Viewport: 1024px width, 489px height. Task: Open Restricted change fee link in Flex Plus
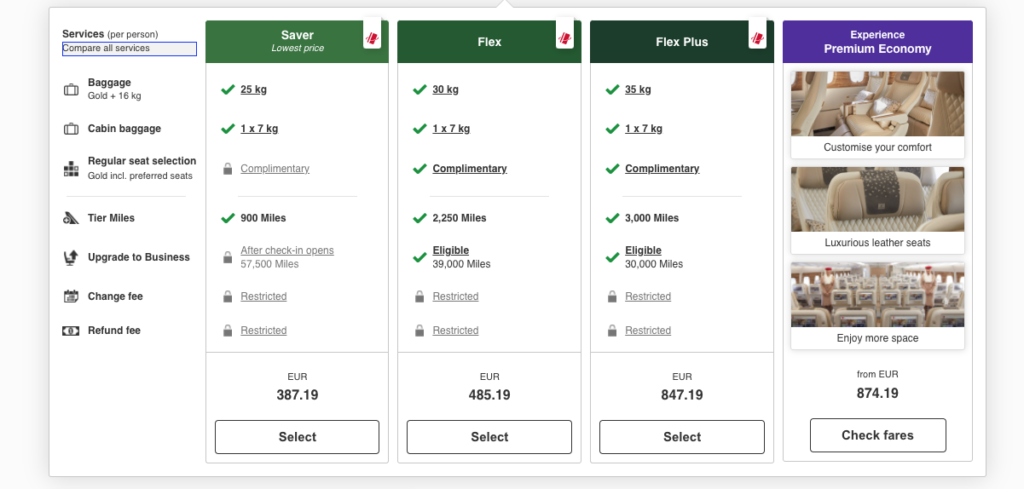click(648, 296)
